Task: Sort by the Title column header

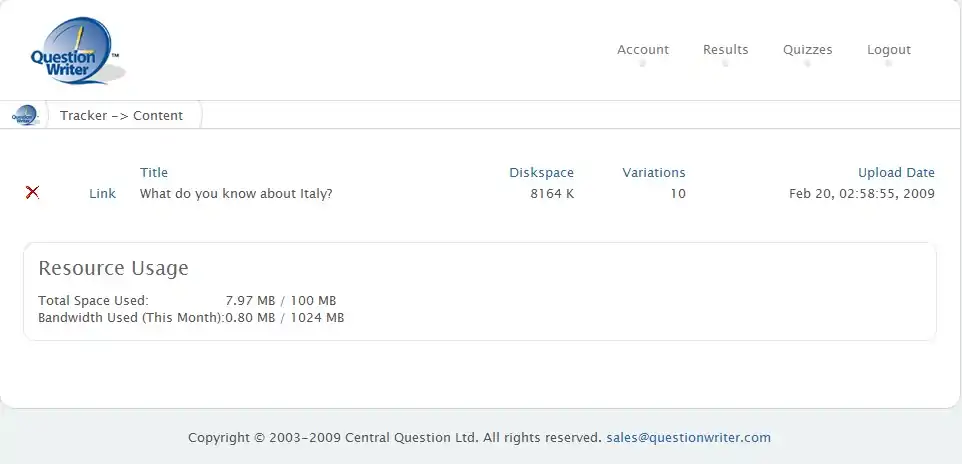Action: coord(154,173)
